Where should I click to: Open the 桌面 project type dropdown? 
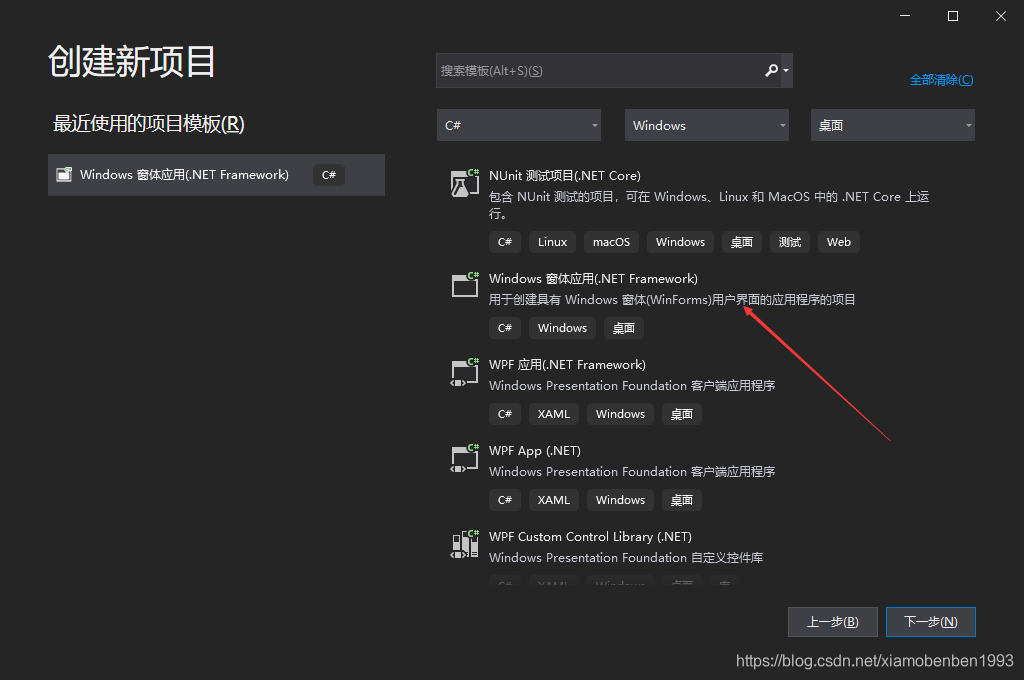[x=891, y=124]
